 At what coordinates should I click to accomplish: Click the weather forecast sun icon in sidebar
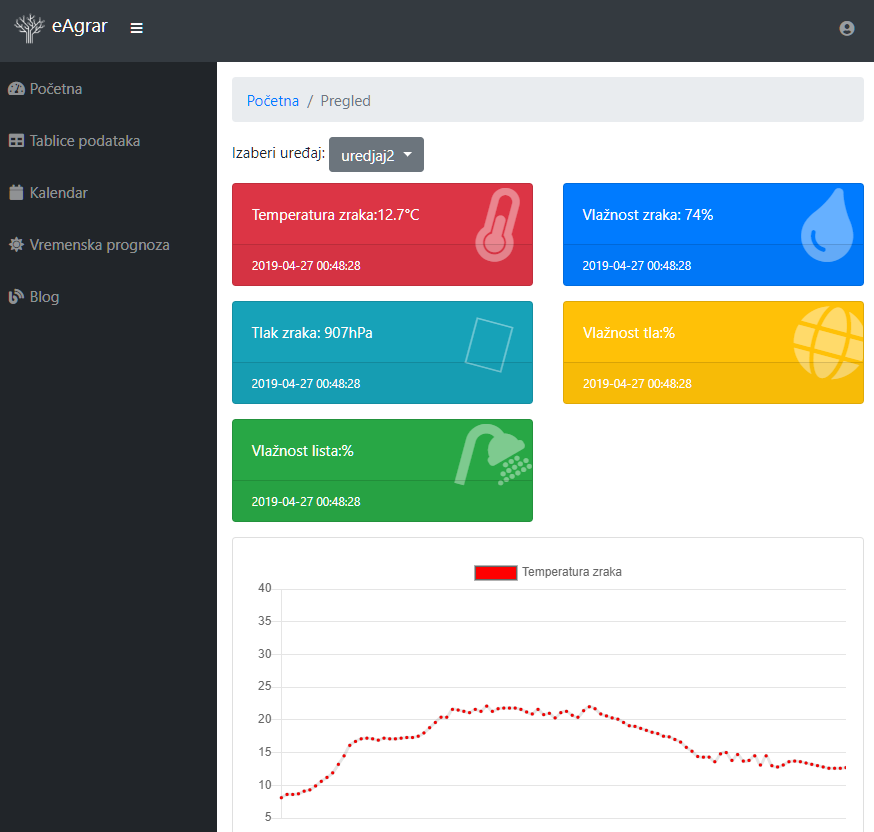coord(16,245)
